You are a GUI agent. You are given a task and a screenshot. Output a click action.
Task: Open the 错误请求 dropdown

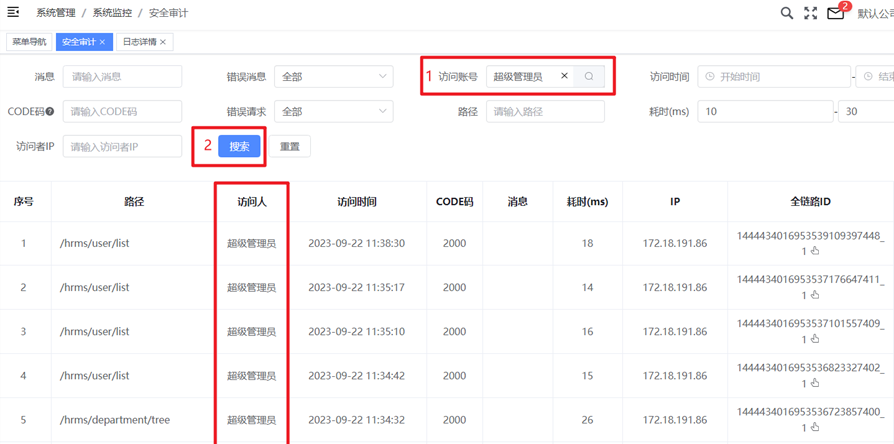click(x=334, y=112)
